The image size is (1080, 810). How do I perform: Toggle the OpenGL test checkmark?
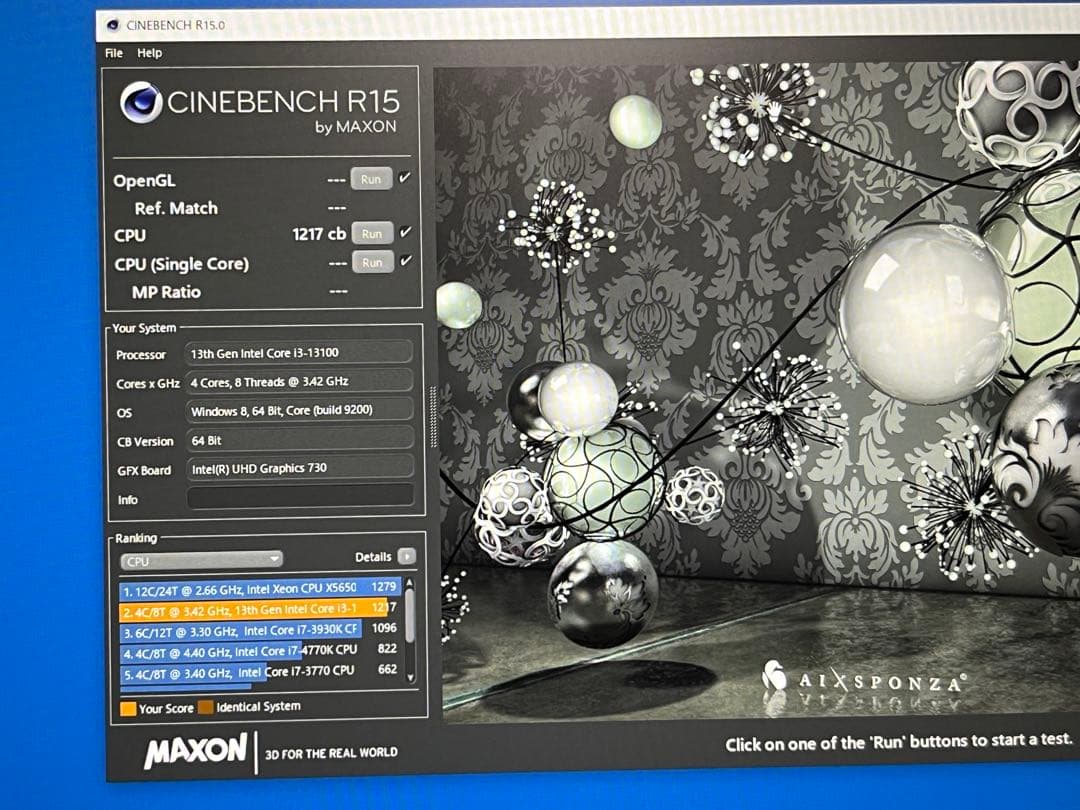point(404,178)
